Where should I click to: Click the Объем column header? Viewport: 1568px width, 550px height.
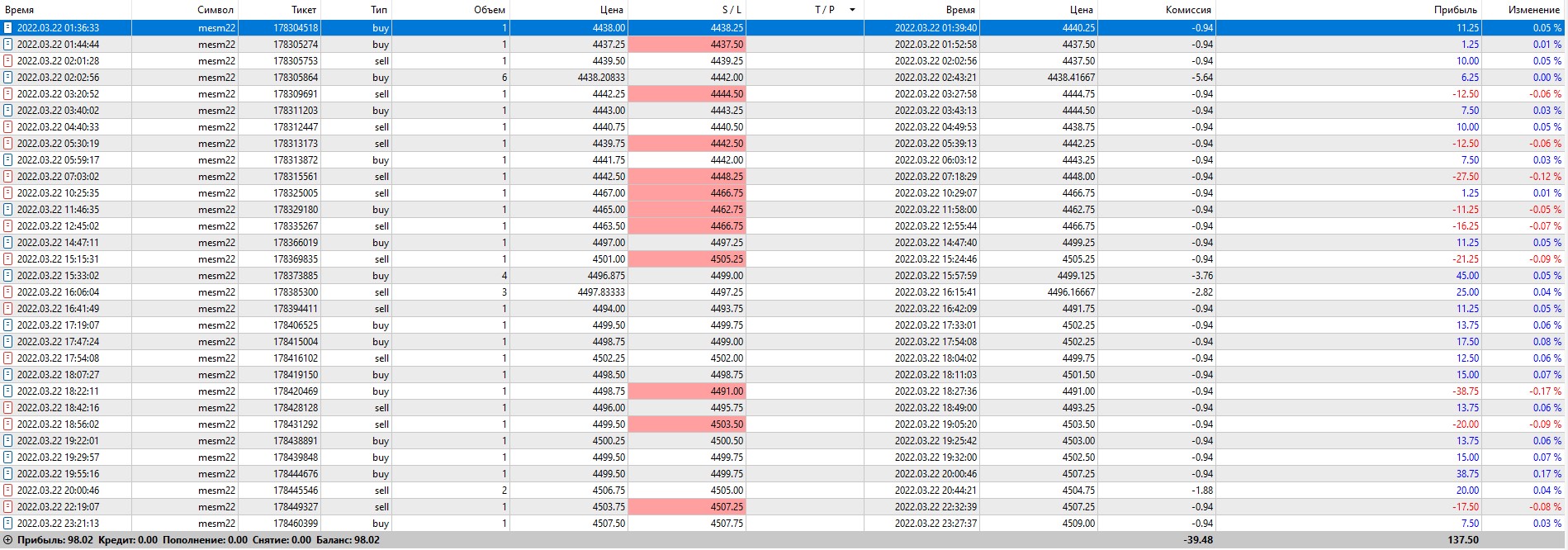[490, 10]
